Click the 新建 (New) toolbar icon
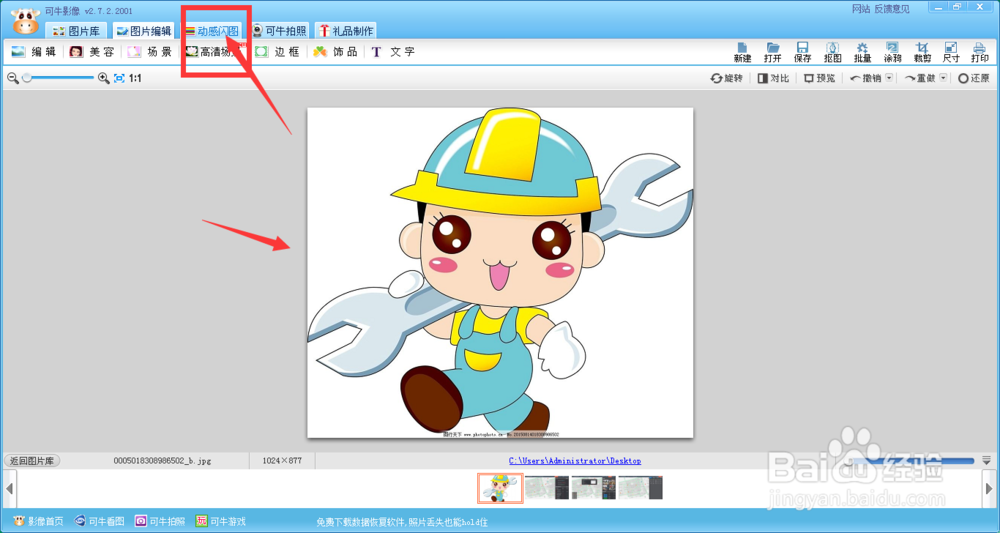 (x=742, y=51)
